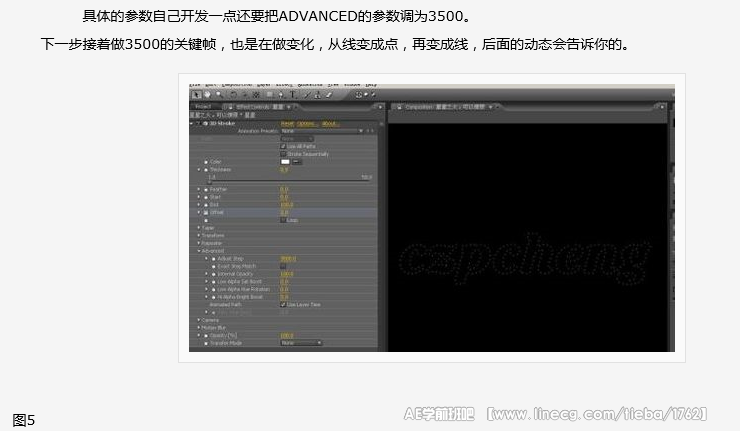Expand the Transform group
This screenshot has width=740, height=431.
(x=199, y=235)
